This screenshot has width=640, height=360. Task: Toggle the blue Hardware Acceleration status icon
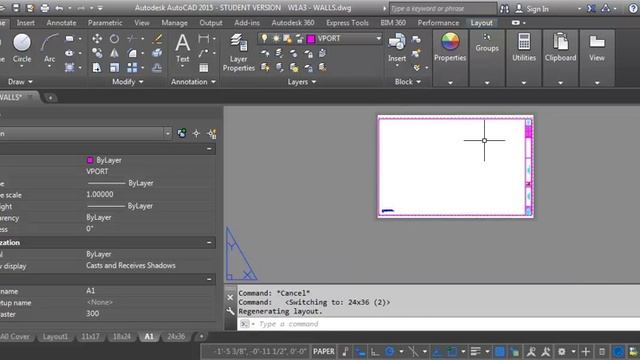coord(618,351)
